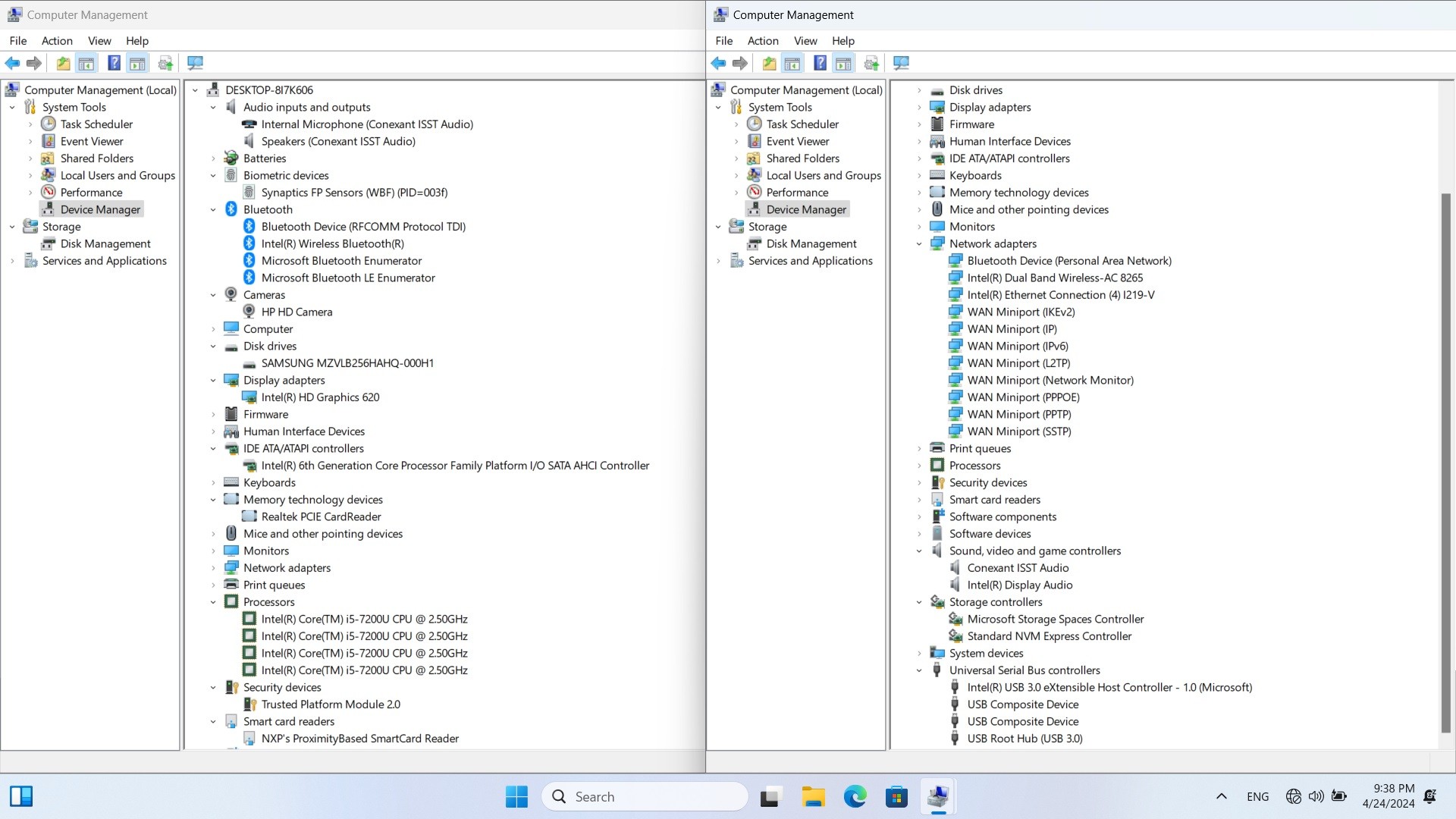Click the monitor icon in right window toolbar

pyautogui.click(x=901, y=63)
